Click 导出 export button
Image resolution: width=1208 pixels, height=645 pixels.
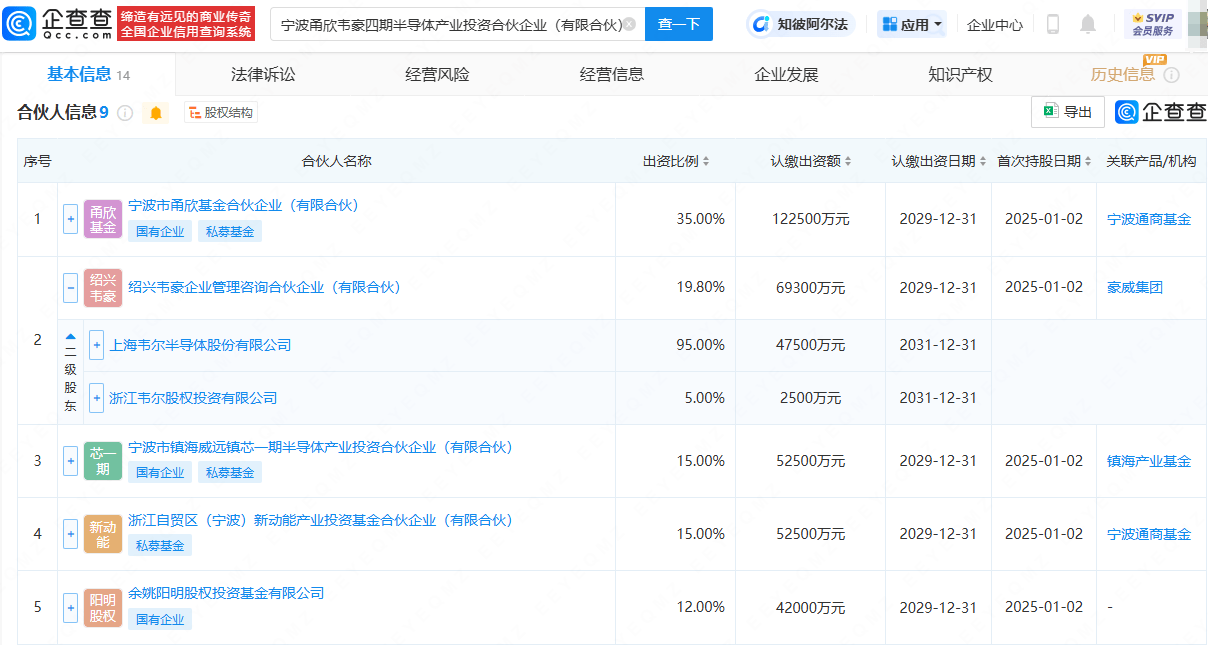[1068, 112]
